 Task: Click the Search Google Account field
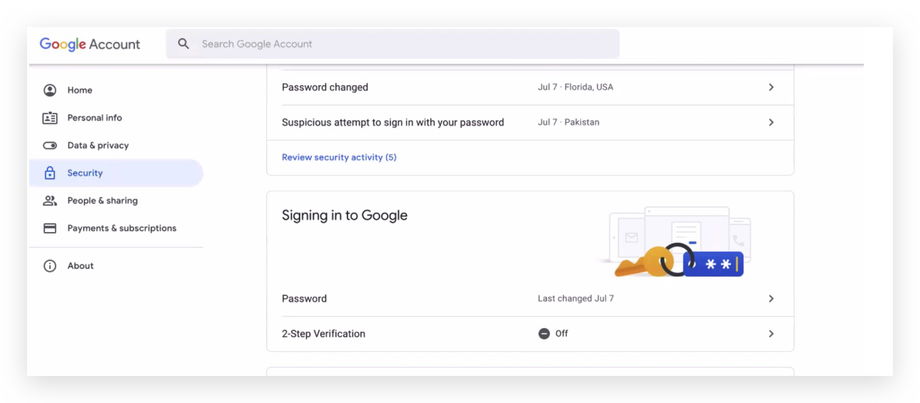[400, 44]
